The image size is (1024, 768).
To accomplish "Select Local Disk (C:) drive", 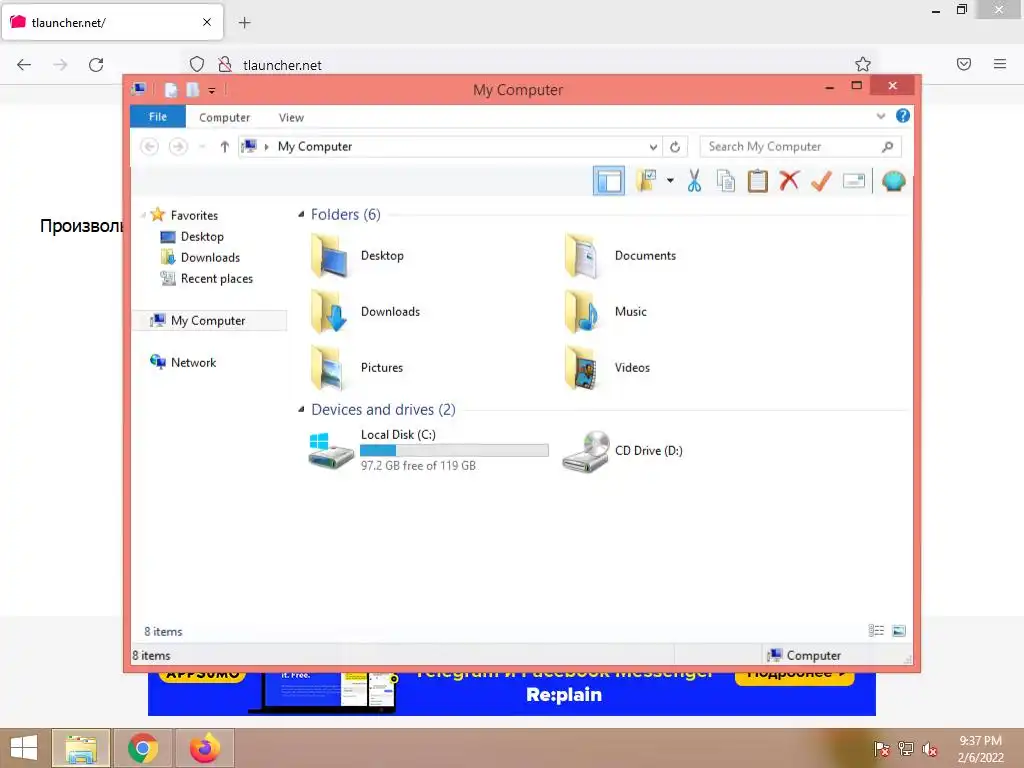I will pos(428,451).
